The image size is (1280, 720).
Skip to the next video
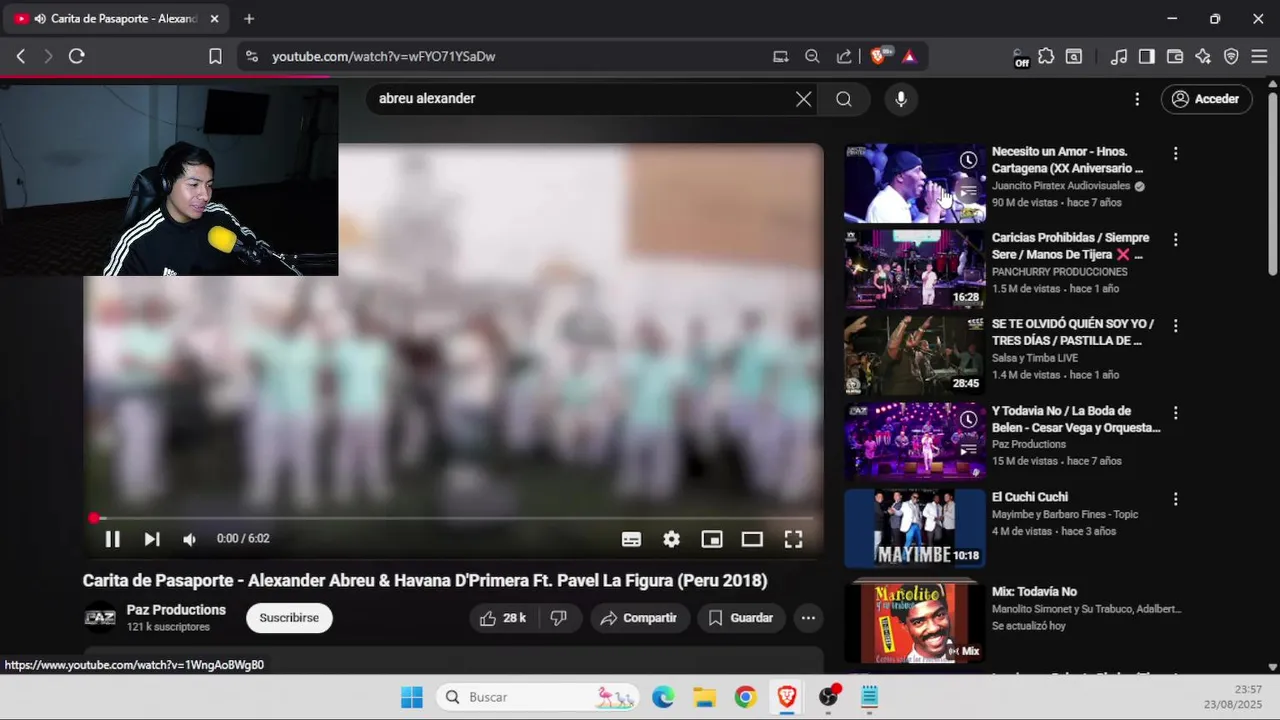pos(152,539)
